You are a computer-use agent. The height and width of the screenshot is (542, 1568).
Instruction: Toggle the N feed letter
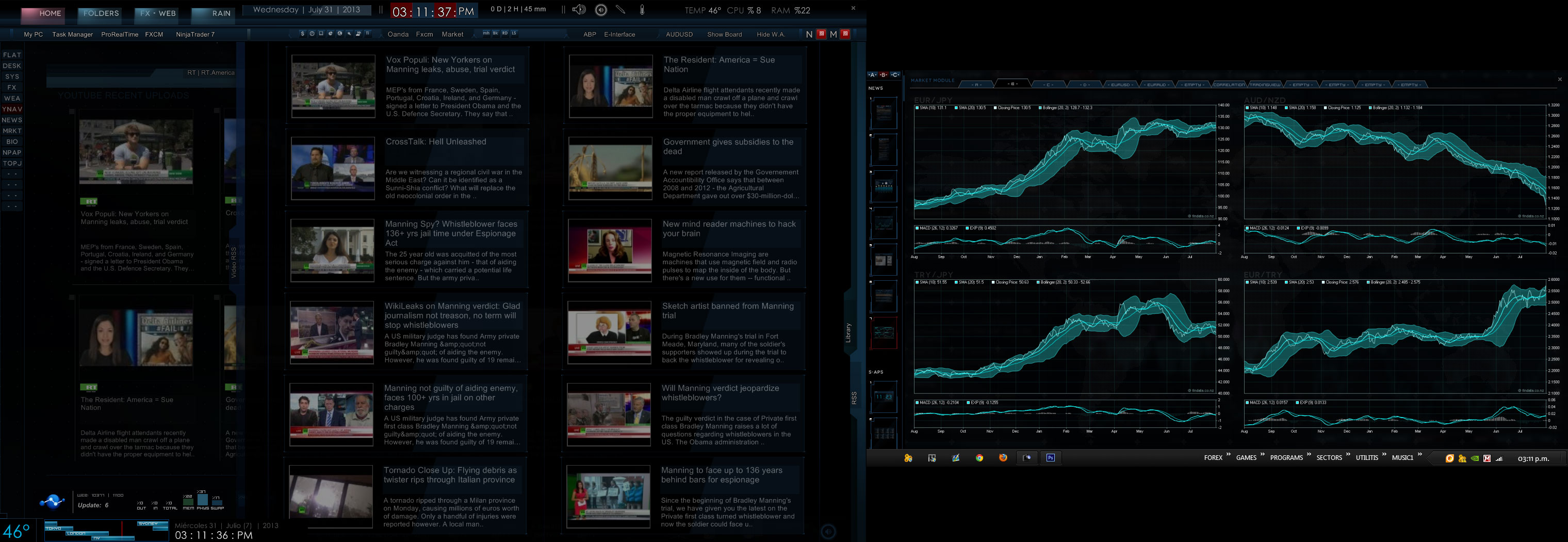click(x=809, y=35)
